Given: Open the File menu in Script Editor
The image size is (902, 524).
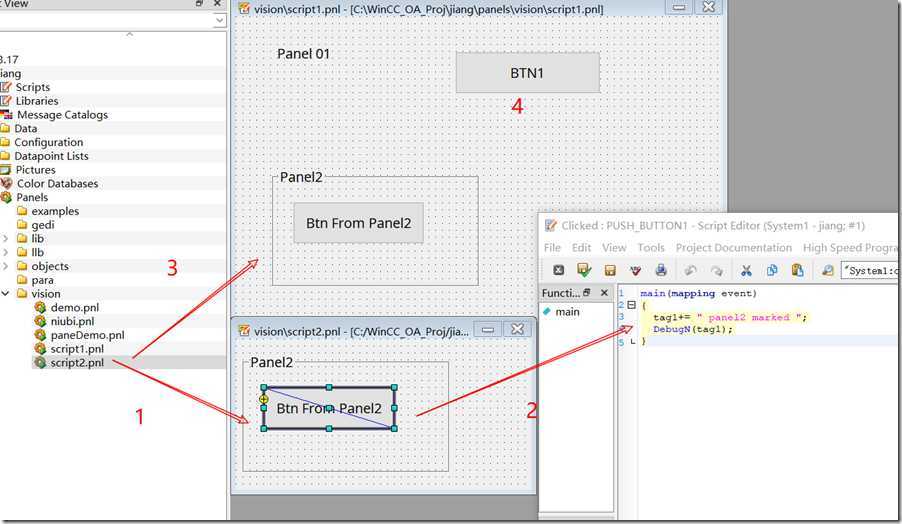Looking at the screenshot, I should (x=552, y=247).
